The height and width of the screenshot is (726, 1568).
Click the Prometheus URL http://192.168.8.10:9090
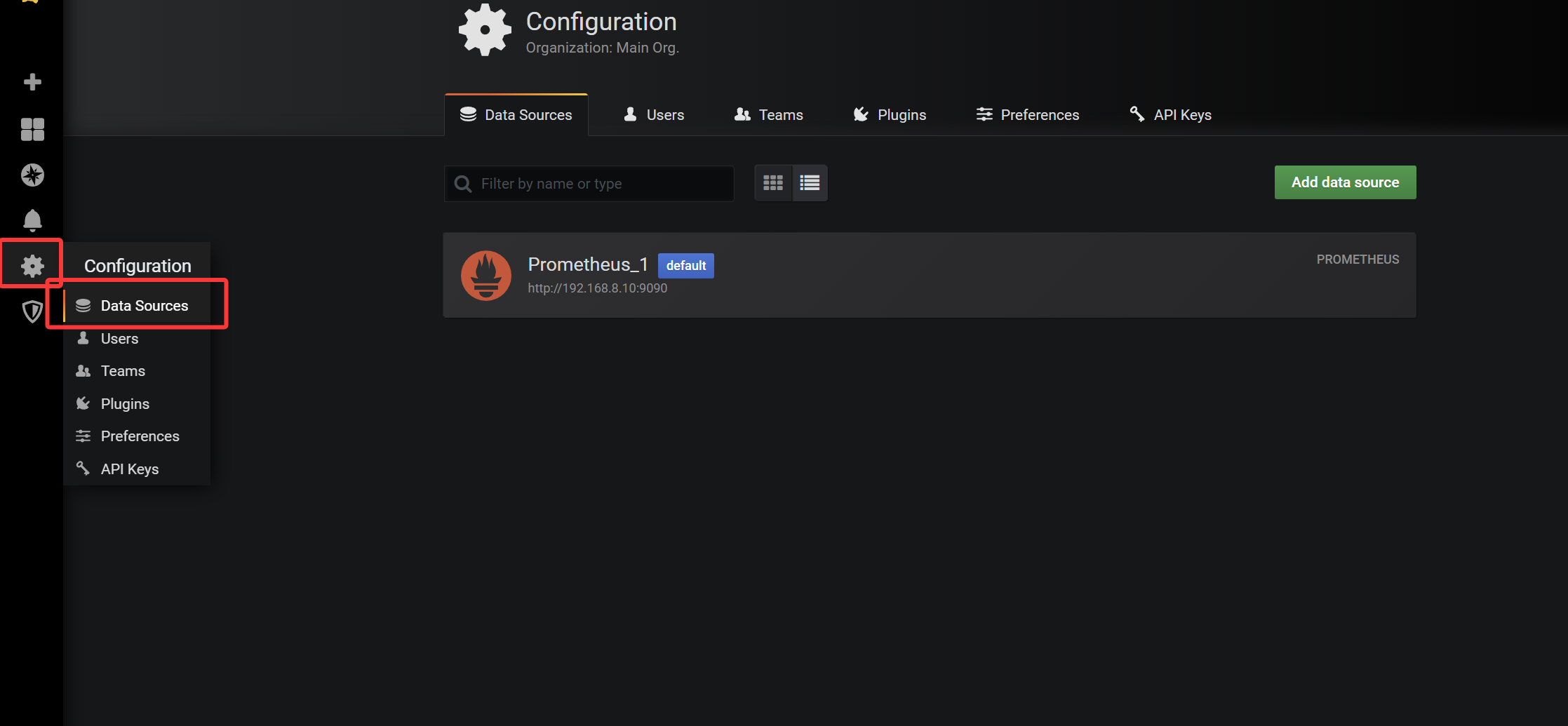pos(598,288)
